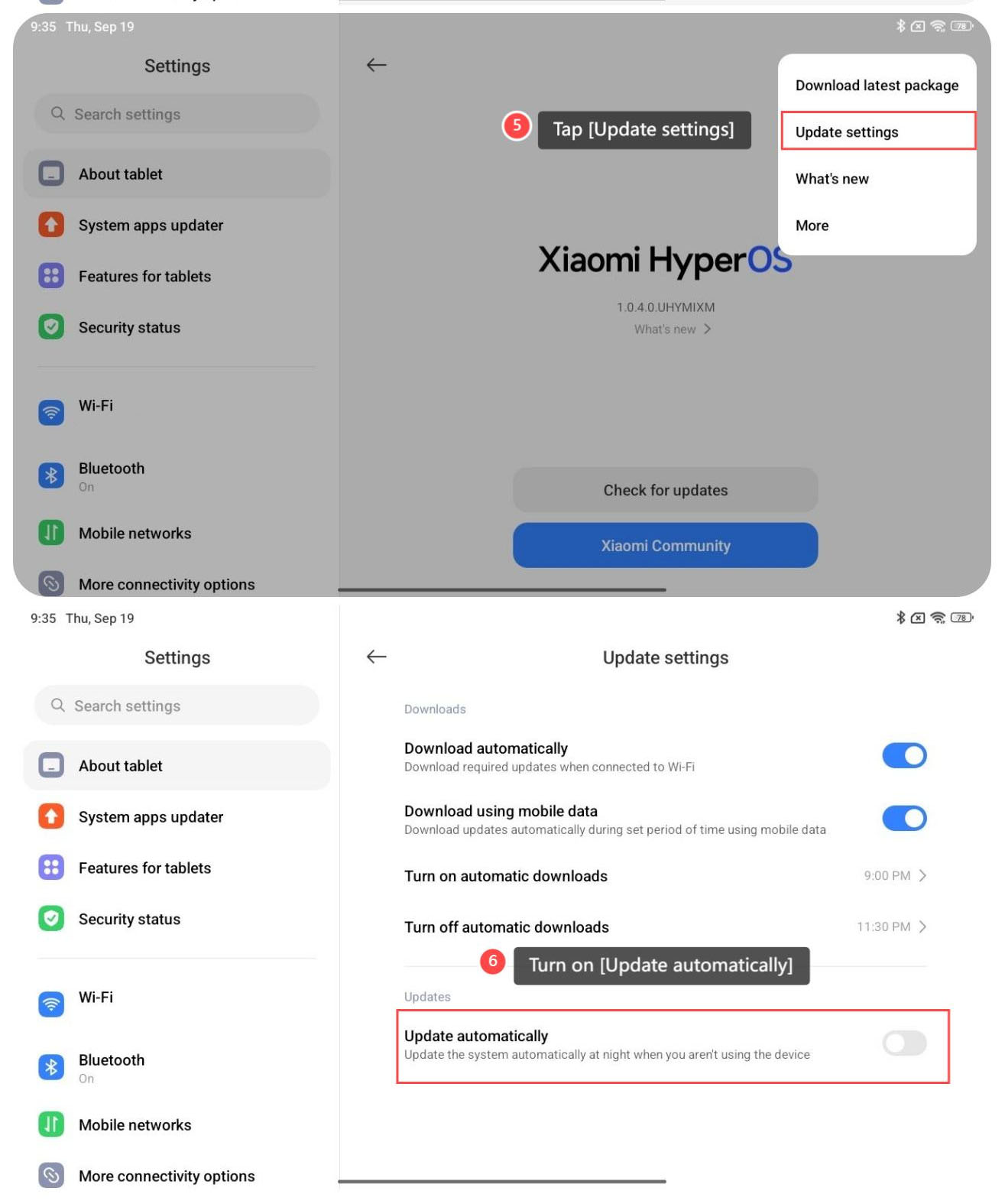This screenshot has width=1005, height=1204.
Task: Go back using arrow beside Update settings title
Action: (376, 657)
